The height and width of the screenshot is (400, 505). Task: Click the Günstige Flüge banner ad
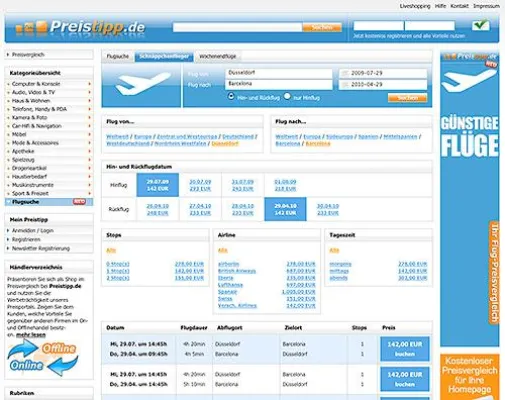click(470, 198)
